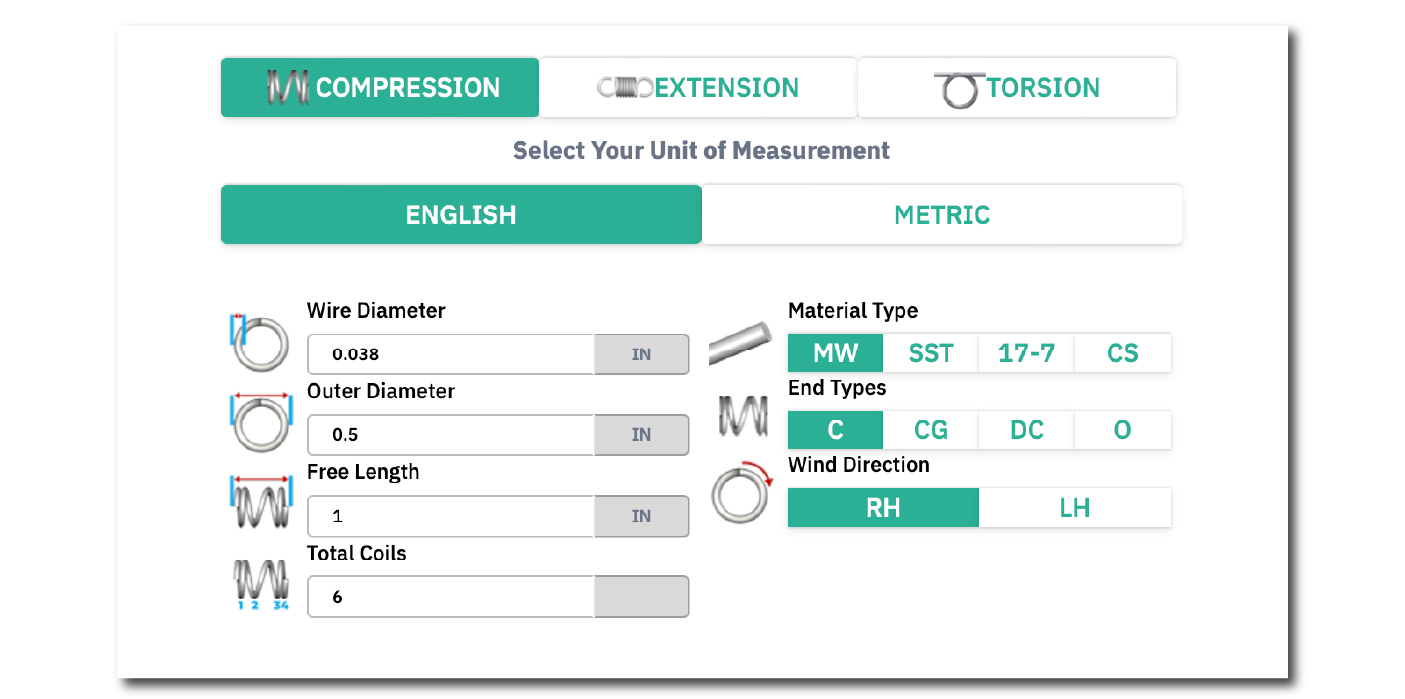
Task: Click the outer diameter coil icon
Action: (x=259, y=424)
